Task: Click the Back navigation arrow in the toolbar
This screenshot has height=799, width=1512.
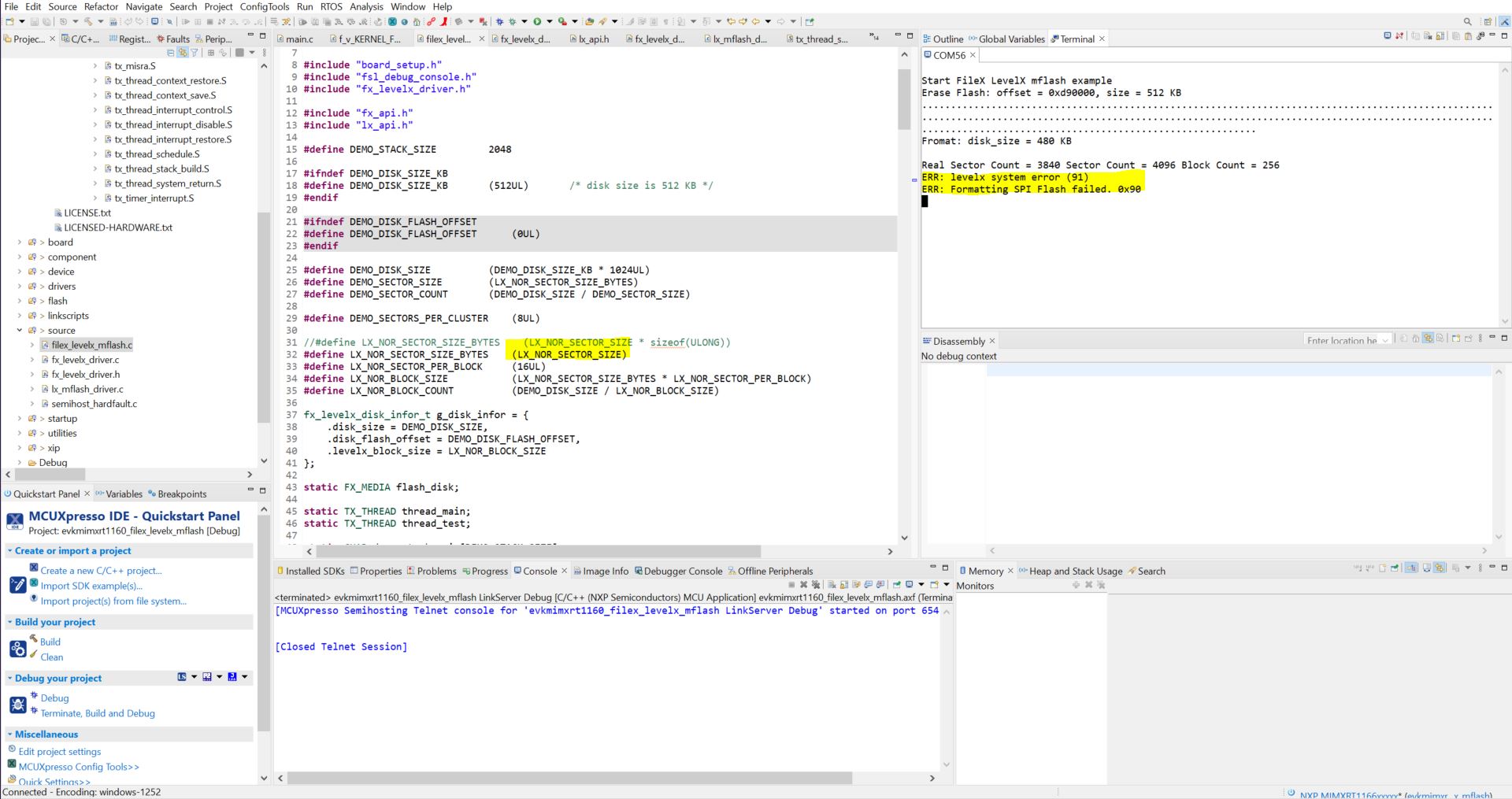Action: (x=756, y=22)
